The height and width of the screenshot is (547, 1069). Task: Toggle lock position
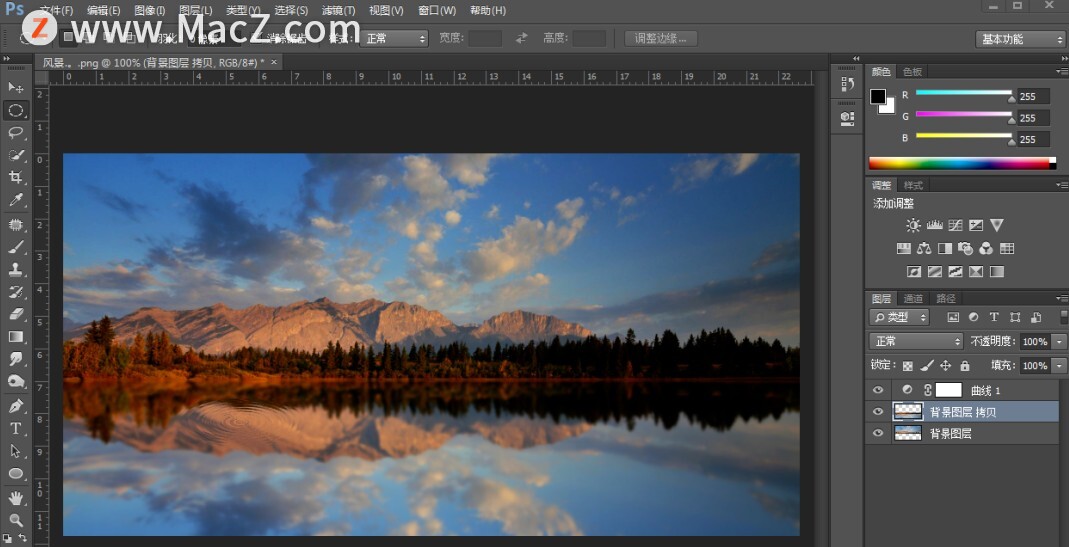pyautogui.click(x=946, y=366)
